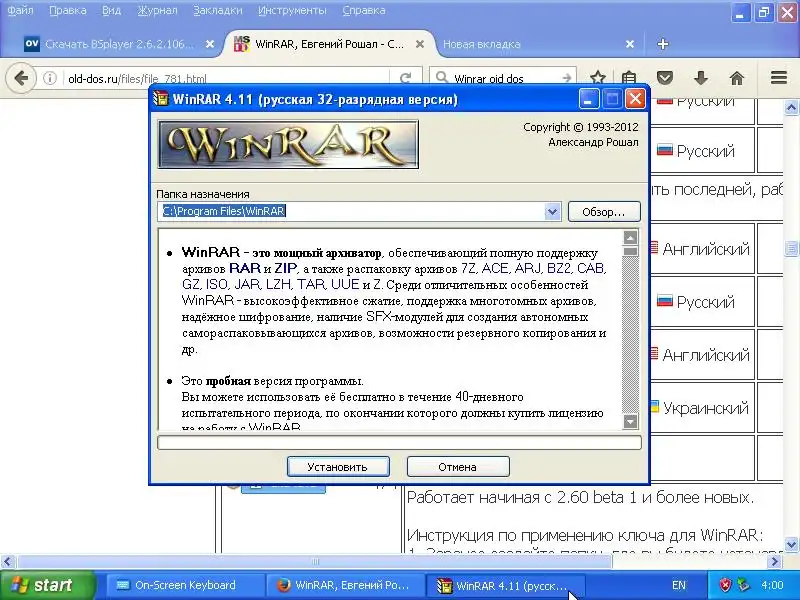Open site info icon in address bar
This screenshot has height=600, width=800.
click(x=49, y=78)
